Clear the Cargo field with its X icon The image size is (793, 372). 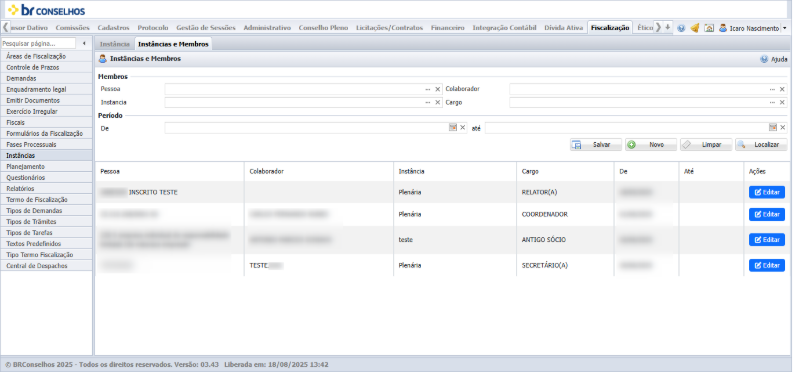(782, 103)
